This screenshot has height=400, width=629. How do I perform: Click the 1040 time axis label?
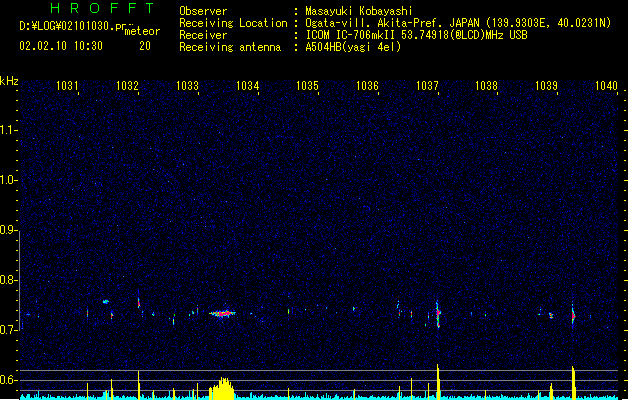606,85
